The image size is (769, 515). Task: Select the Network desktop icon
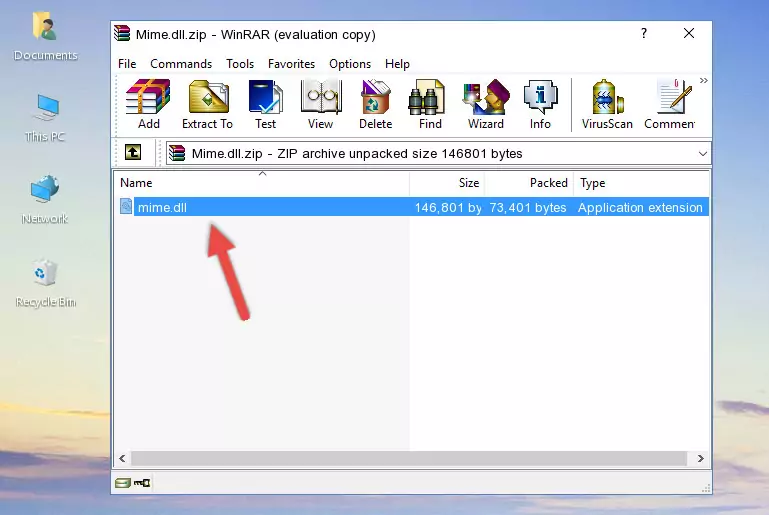tap(45, 200)
